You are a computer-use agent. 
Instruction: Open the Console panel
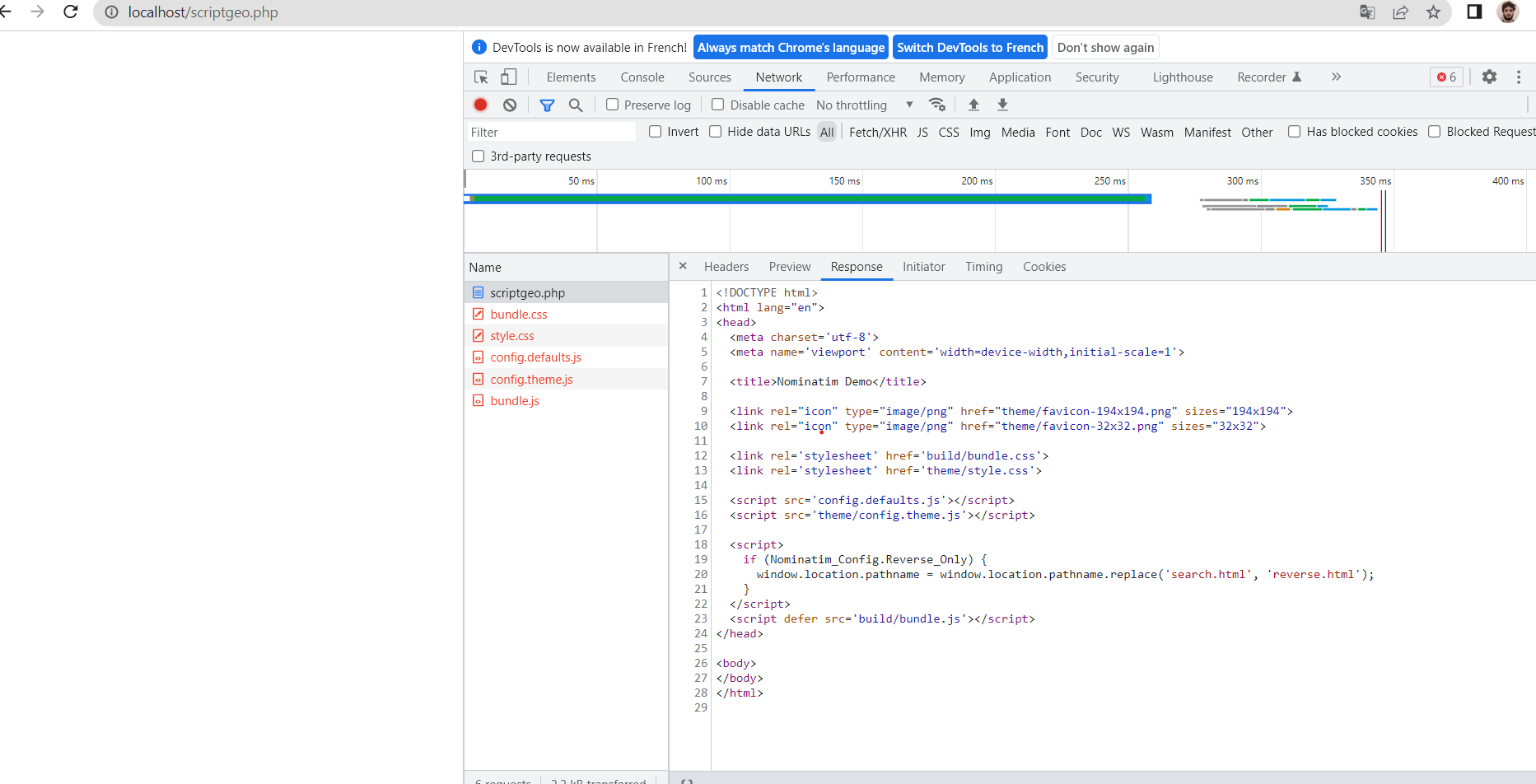coord(642,77)
